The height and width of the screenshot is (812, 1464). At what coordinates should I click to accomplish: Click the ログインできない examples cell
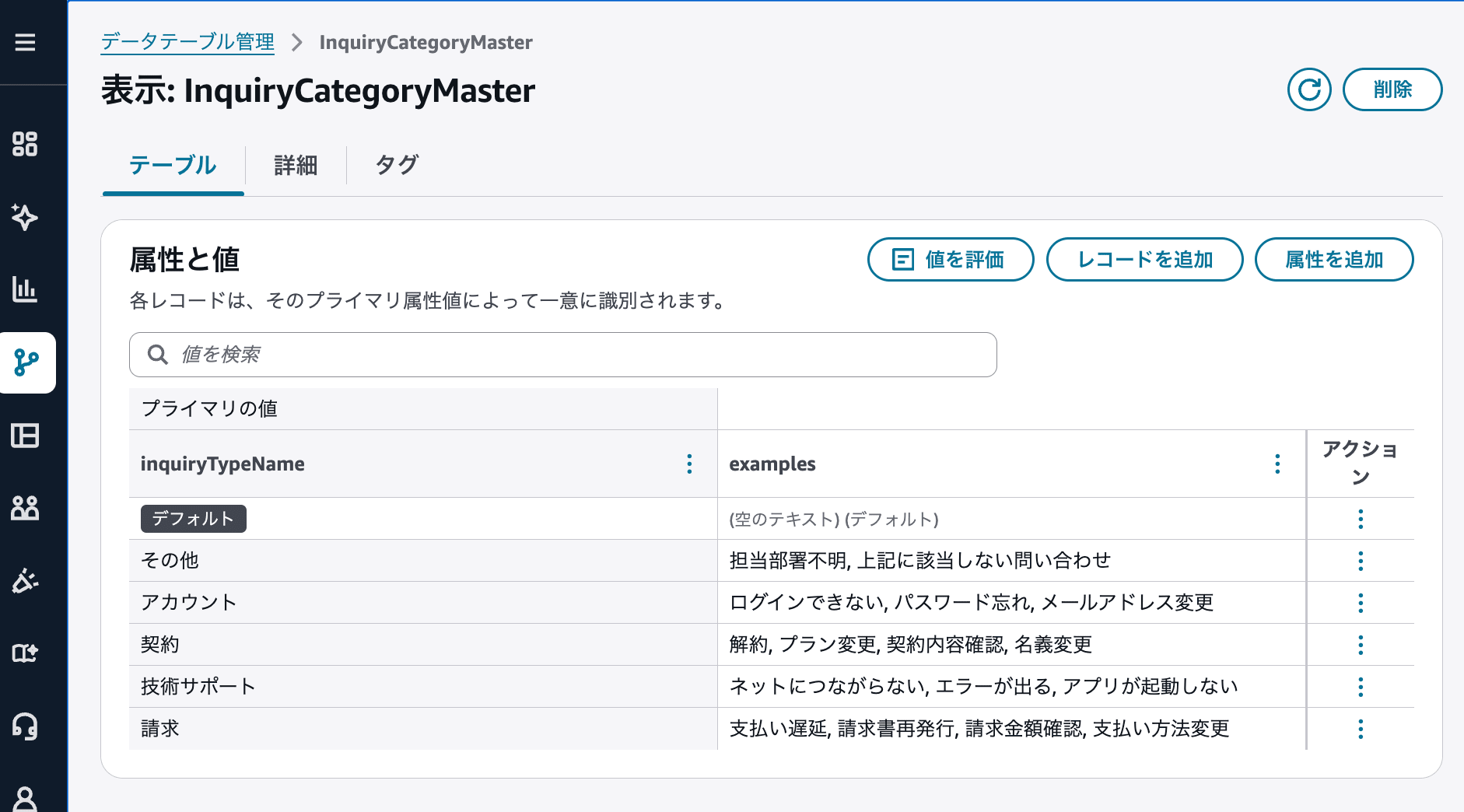coord(1011,603)
